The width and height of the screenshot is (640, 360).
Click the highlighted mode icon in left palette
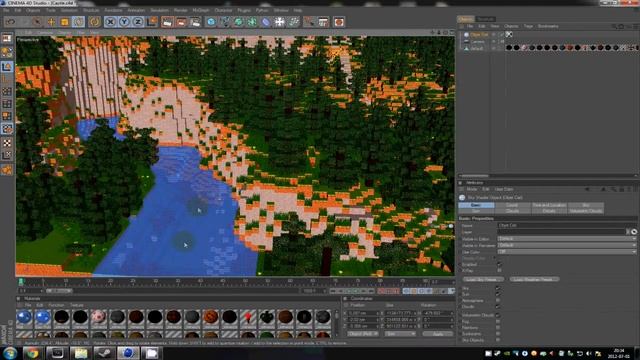(7, 67)
